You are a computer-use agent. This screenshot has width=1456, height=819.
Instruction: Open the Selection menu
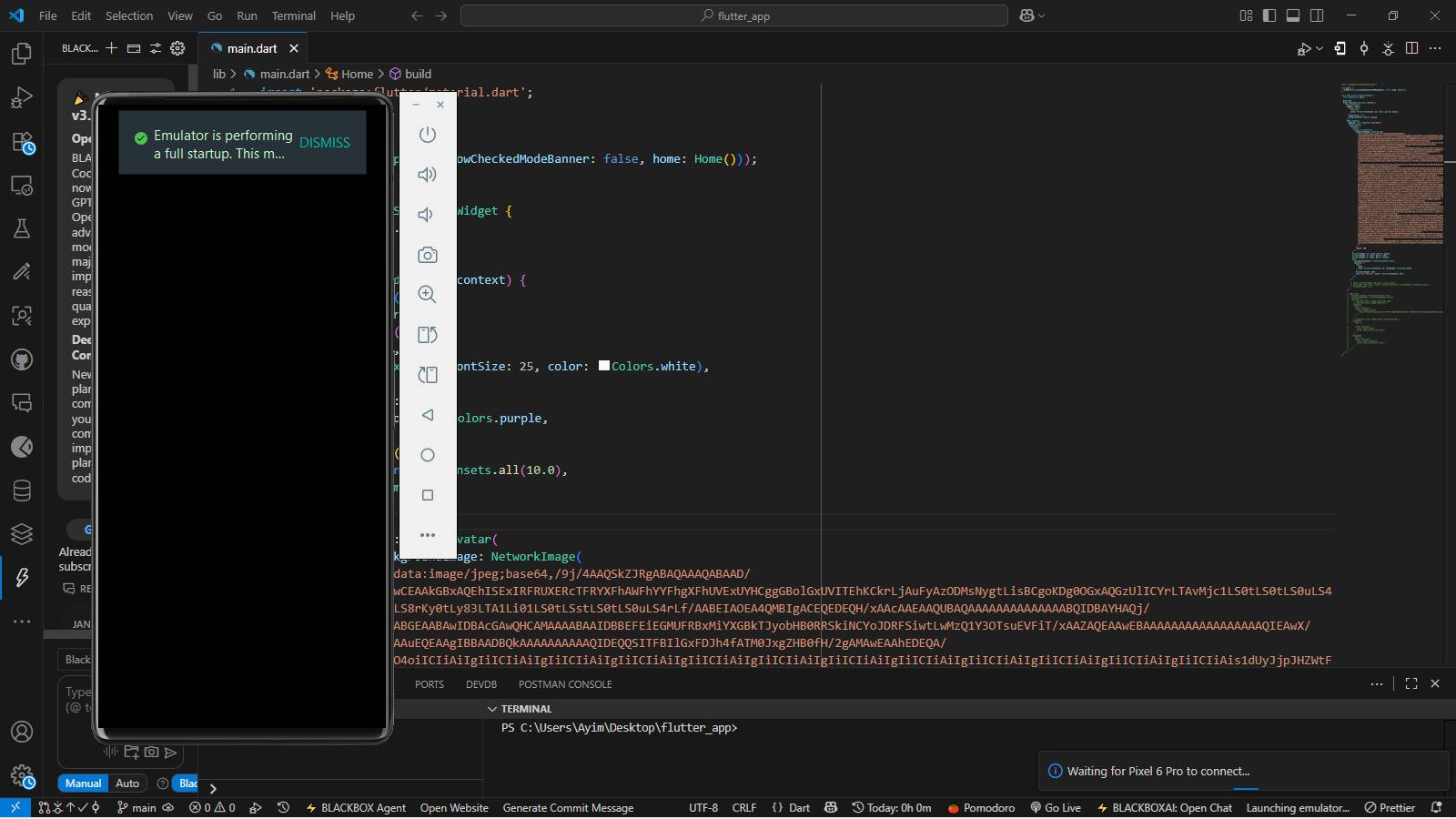tap(129, 15)
